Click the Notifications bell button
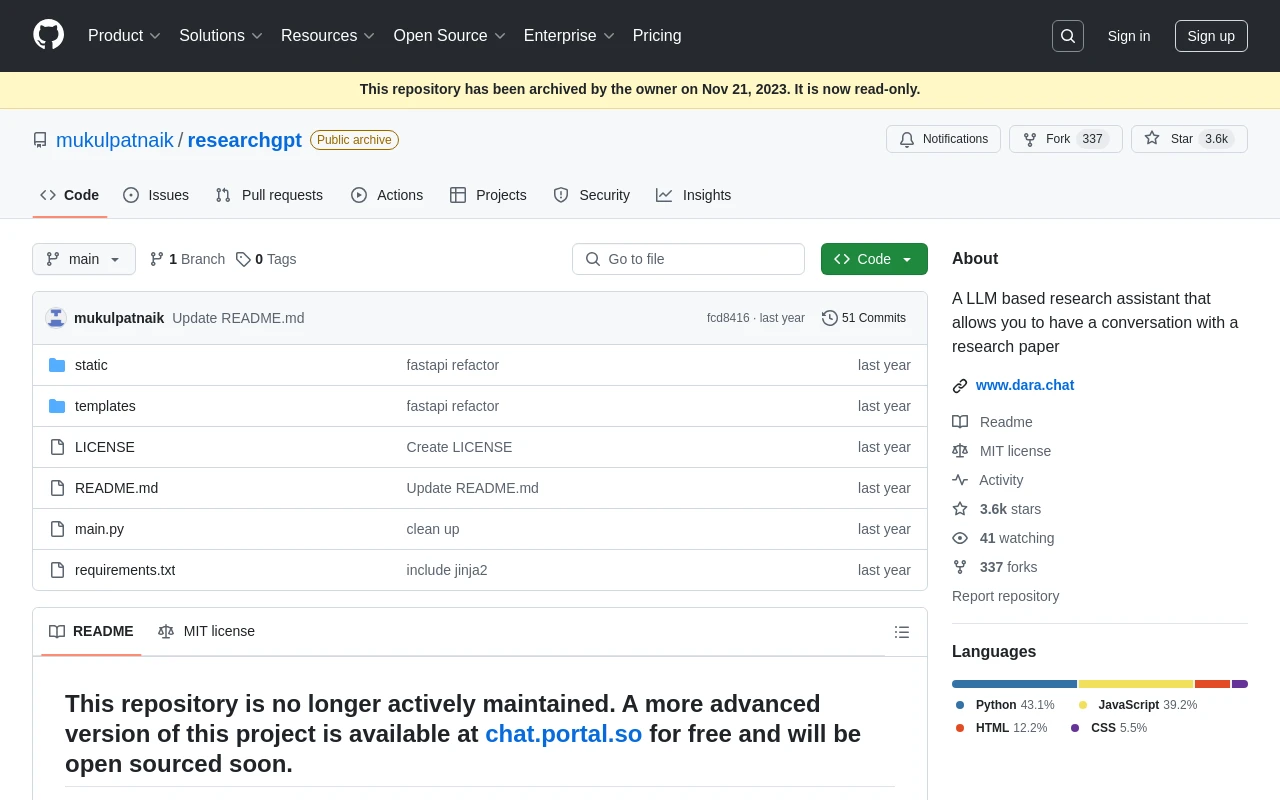Viewport: 1280px width, 800px height. (943, 139)
